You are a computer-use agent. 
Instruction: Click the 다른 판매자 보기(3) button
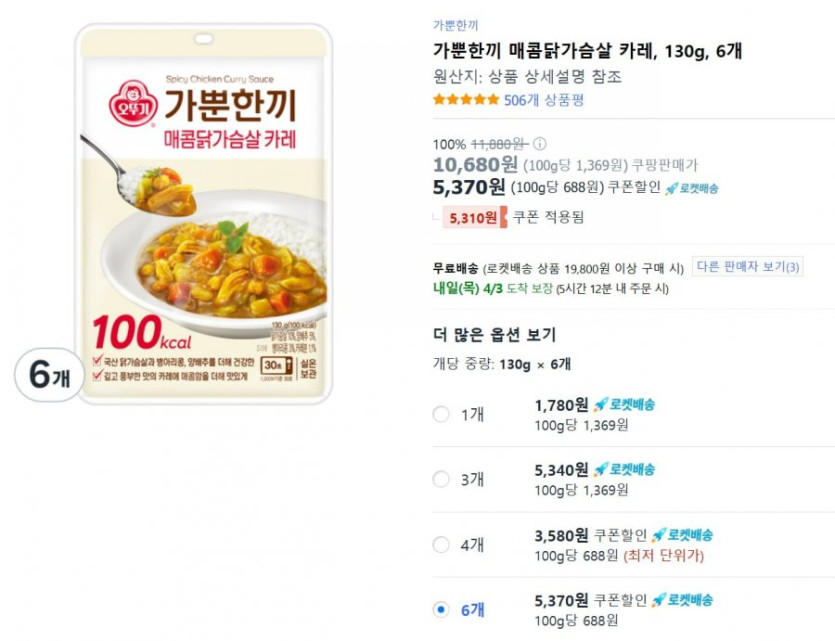coord(749,267)
